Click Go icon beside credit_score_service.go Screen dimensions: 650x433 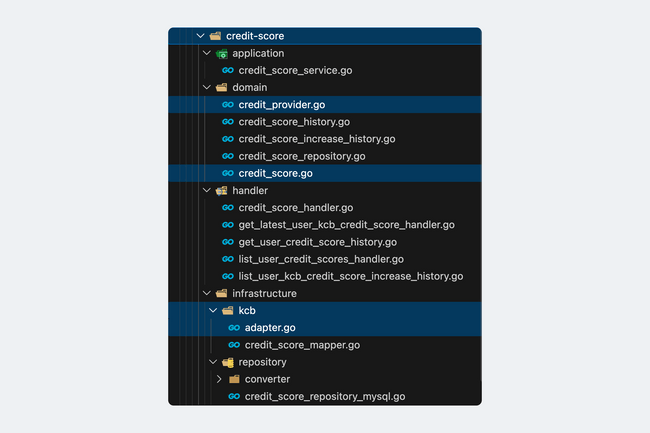228,70
